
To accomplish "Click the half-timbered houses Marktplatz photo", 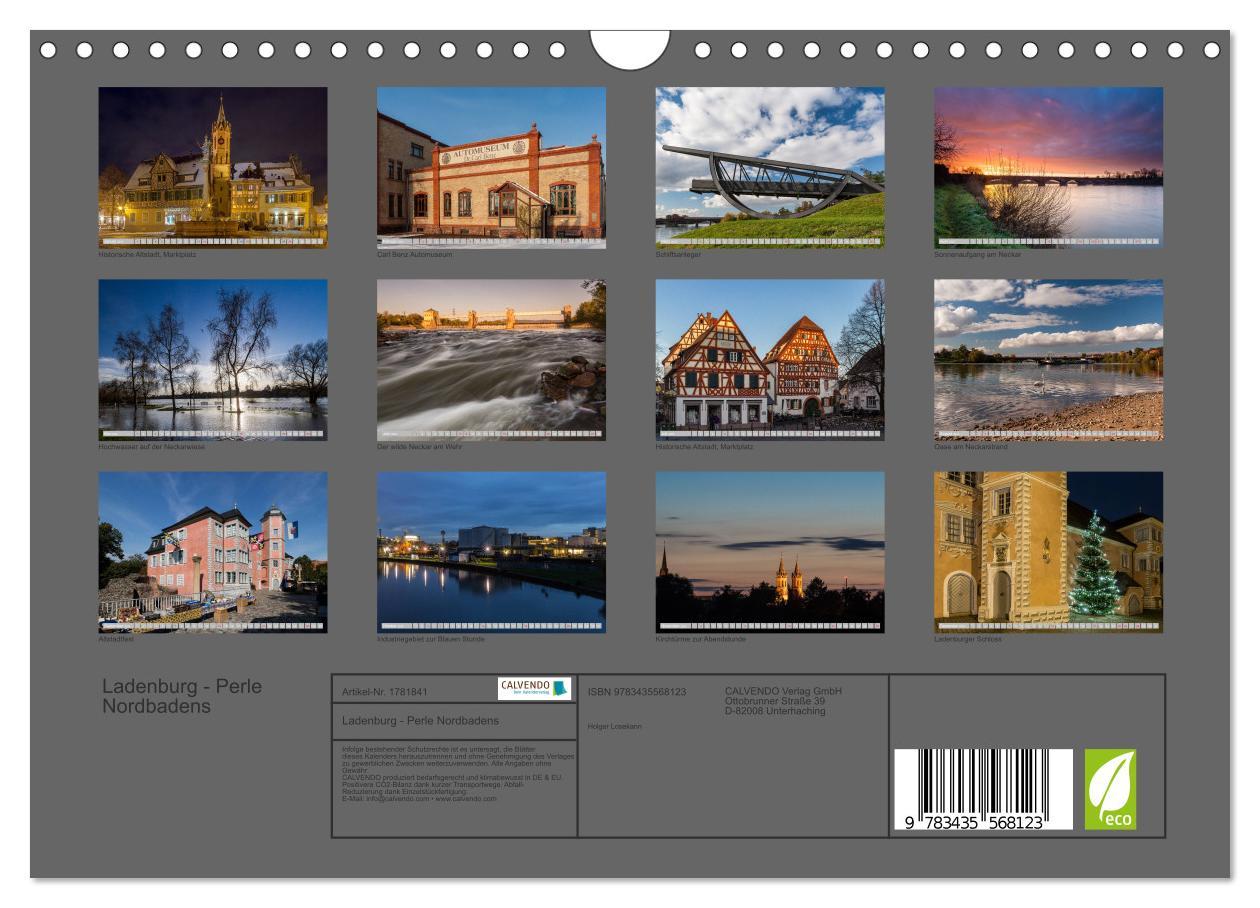I will pyautogui.click(x=769, y=359).
